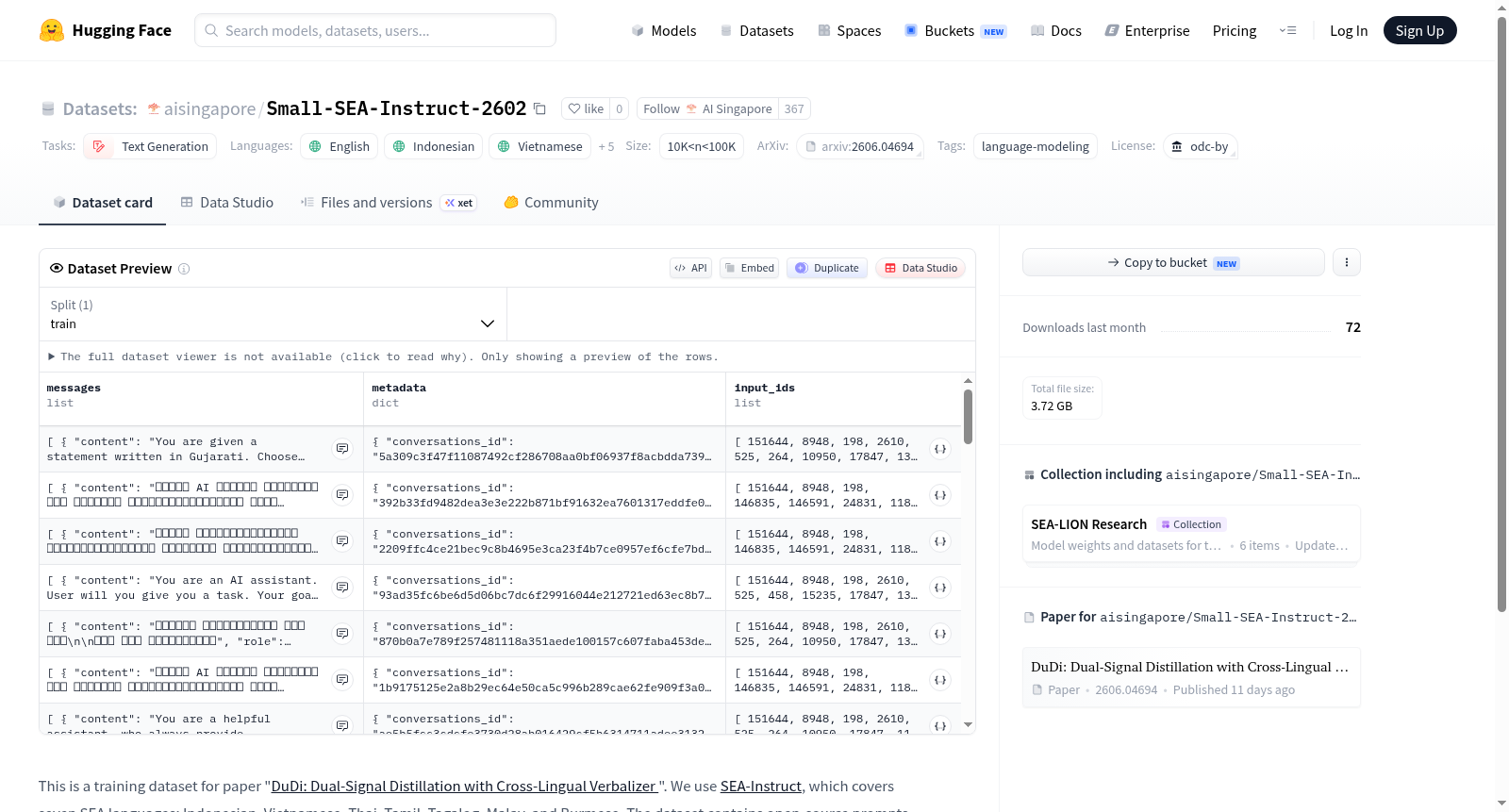This screenshot has width=1509, height=812.
Task: Open the arxiv:2606.04694 tag
Action: [x=860, y=146]
